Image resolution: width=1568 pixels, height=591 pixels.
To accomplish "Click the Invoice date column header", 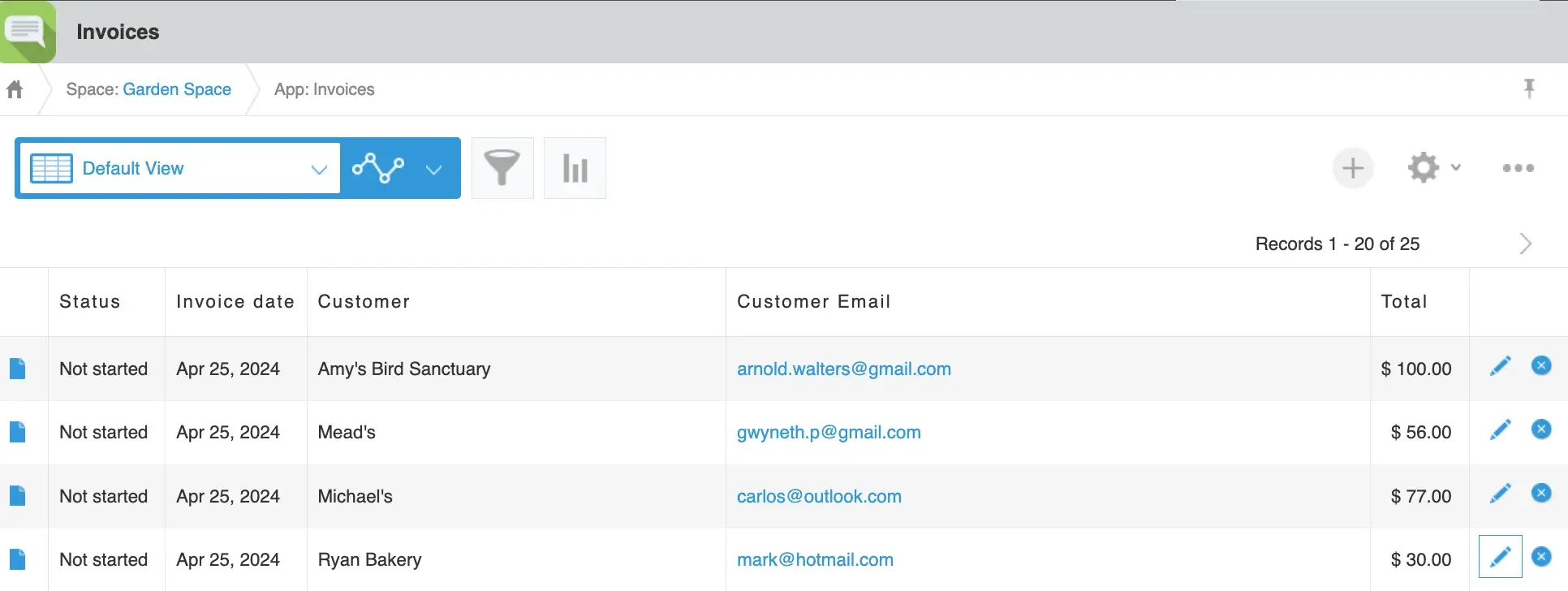I will 235,301.
